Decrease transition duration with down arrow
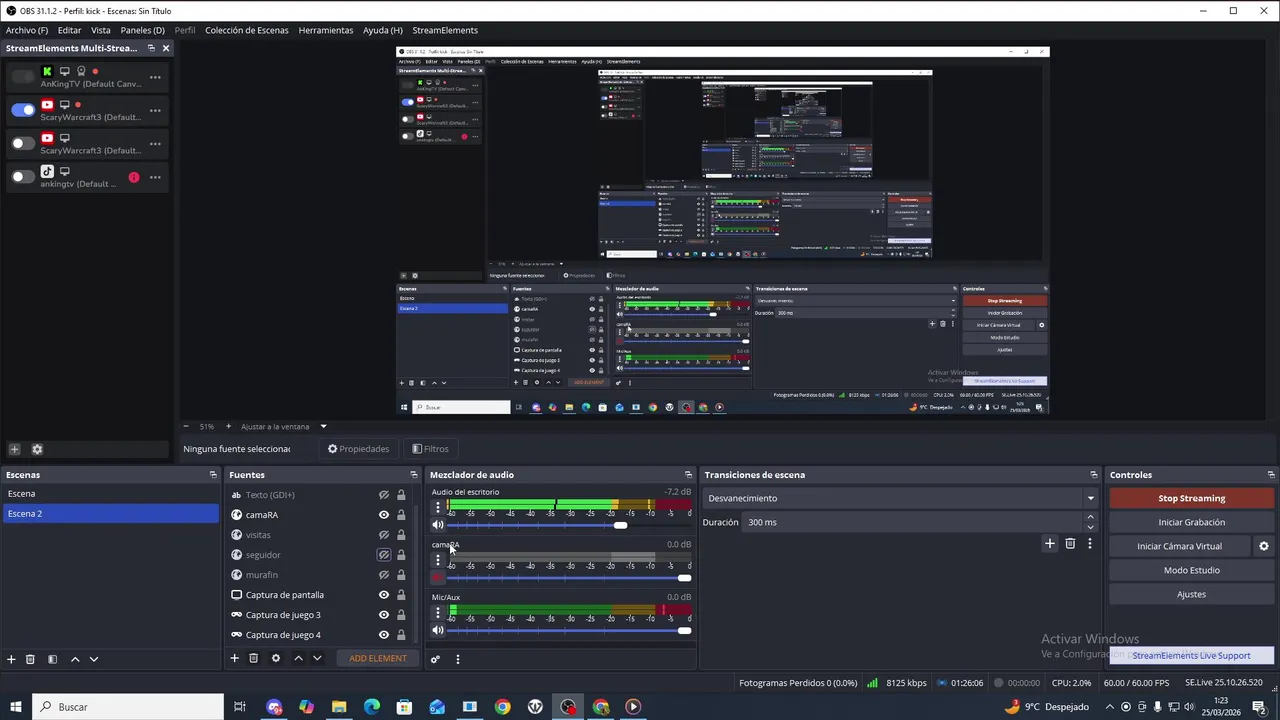 tap(1090, 527)
